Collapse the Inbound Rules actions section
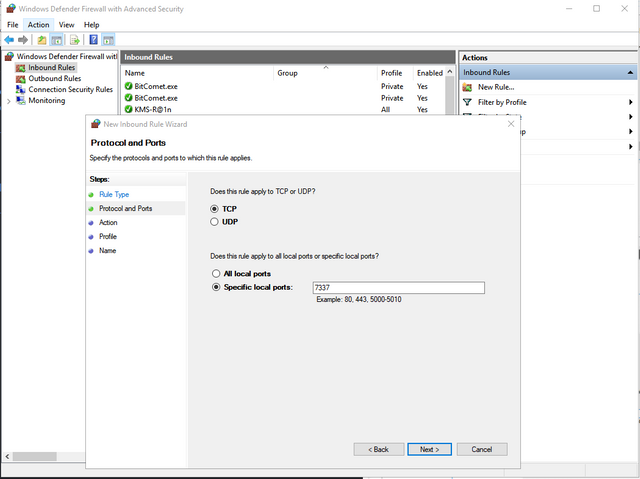The height and width of the screenshot is (479, 640). pyautogui.click(x=630, y=72)
